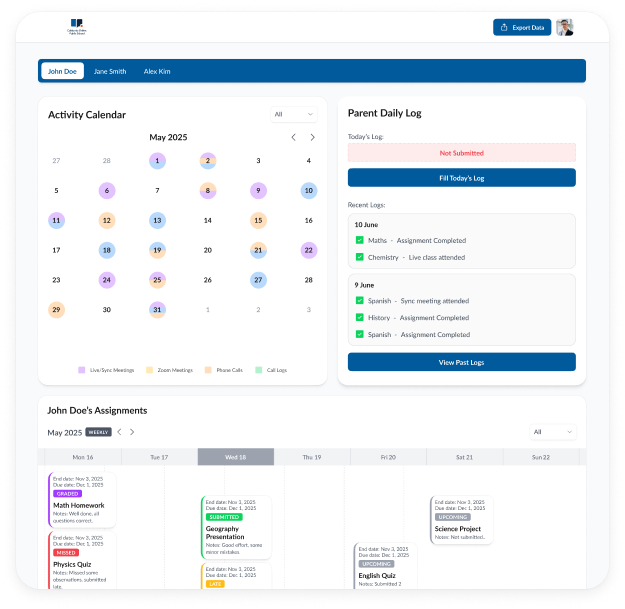The image size is (625, 609).
Task: Toggle Chemistry Live class attended checkbox
Action: (359, 257)
